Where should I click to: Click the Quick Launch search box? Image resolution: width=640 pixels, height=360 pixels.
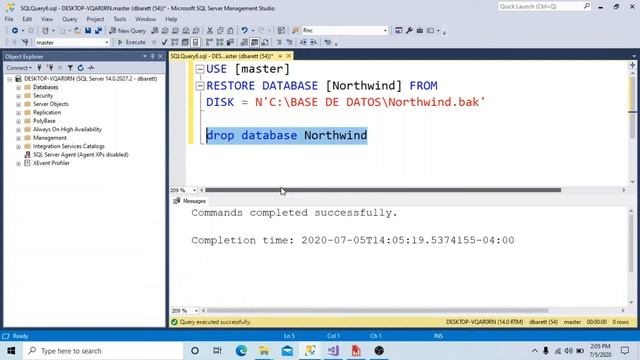click(544, 7)
